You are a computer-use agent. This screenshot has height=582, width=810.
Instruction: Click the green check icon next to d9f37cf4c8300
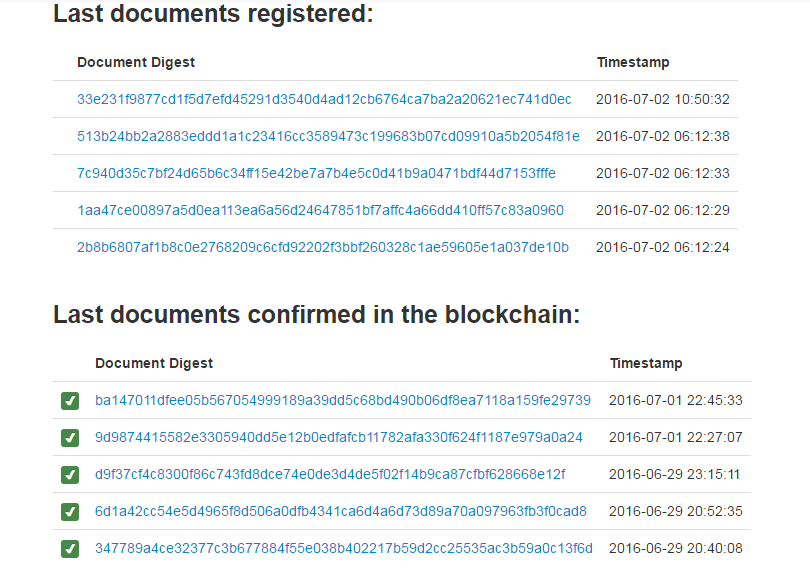70,475
